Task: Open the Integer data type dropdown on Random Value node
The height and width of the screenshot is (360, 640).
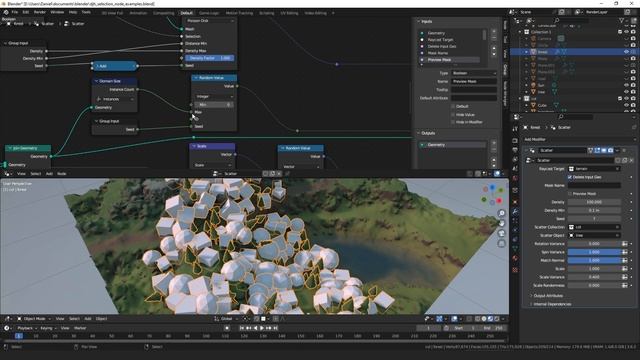Action: click(214, 97)
